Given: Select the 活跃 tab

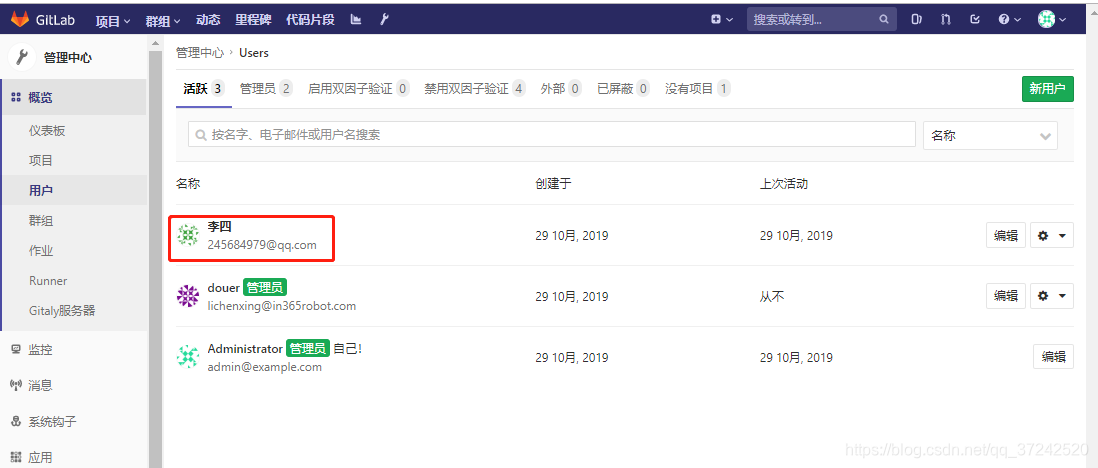Looking at the screenshot, I should click(x=203, y=89).
